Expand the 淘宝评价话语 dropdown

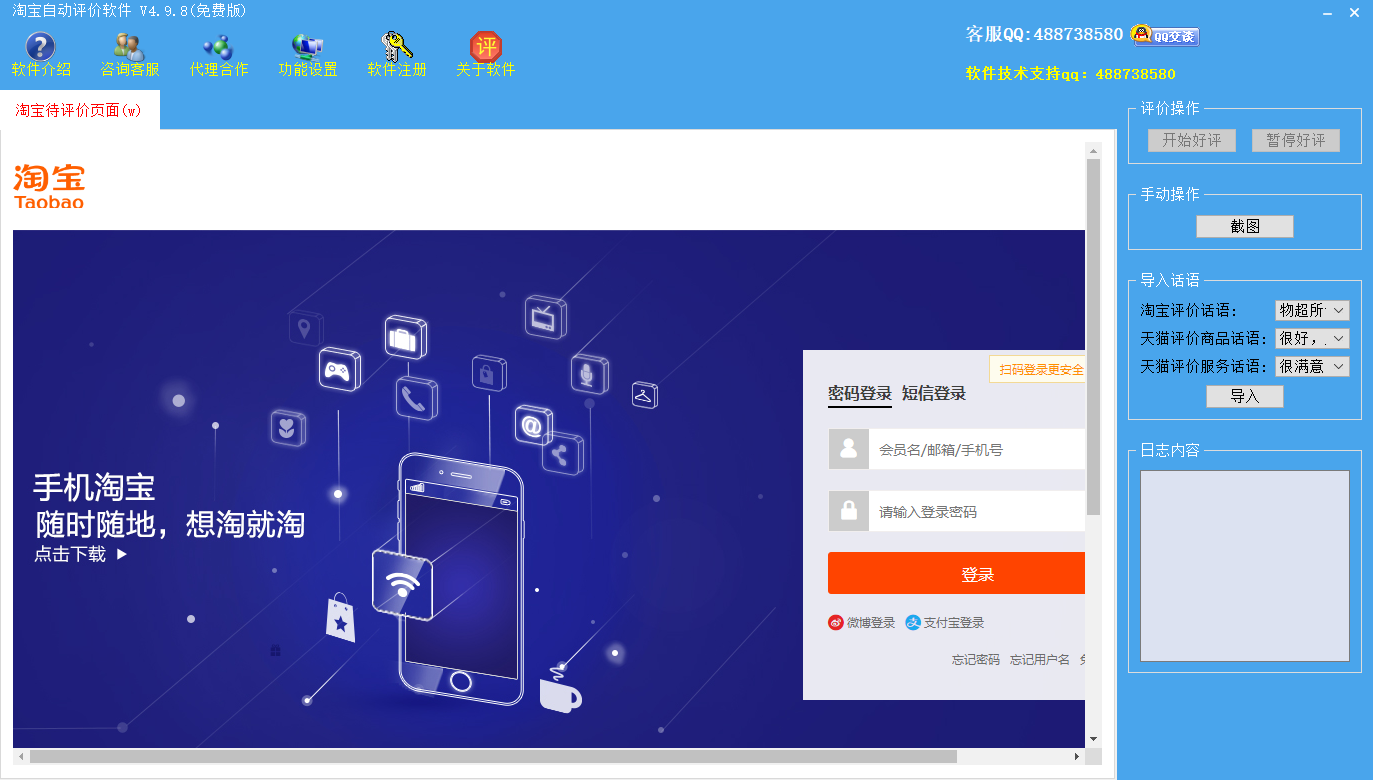[1312, 311]
